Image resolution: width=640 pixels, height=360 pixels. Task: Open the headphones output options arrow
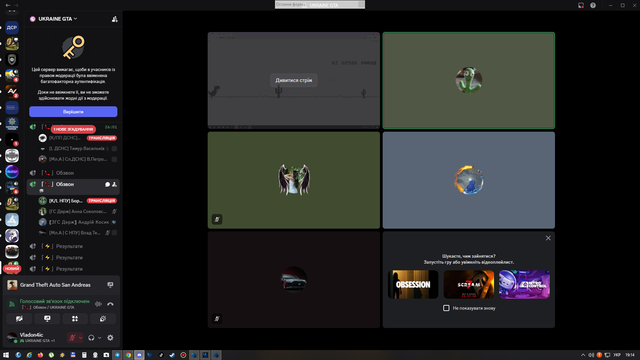99,338
